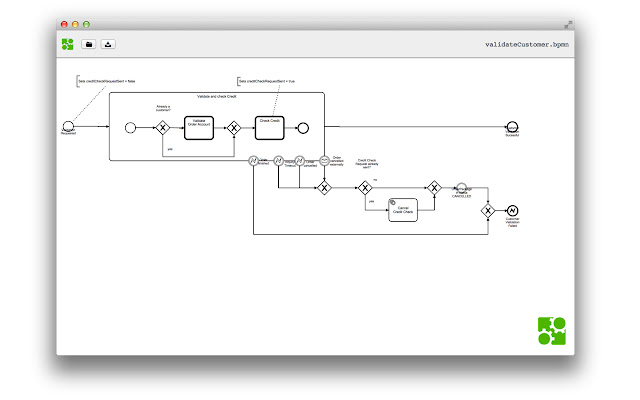Select the Validate Order Account task

tap(199, 128)
